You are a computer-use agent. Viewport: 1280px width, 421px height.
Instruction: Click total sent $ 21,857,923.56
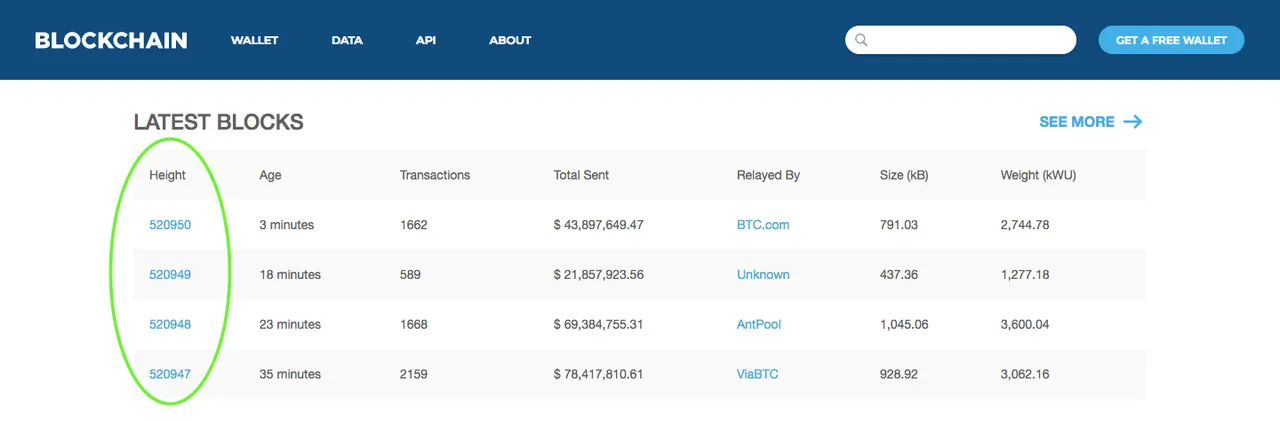598,275
